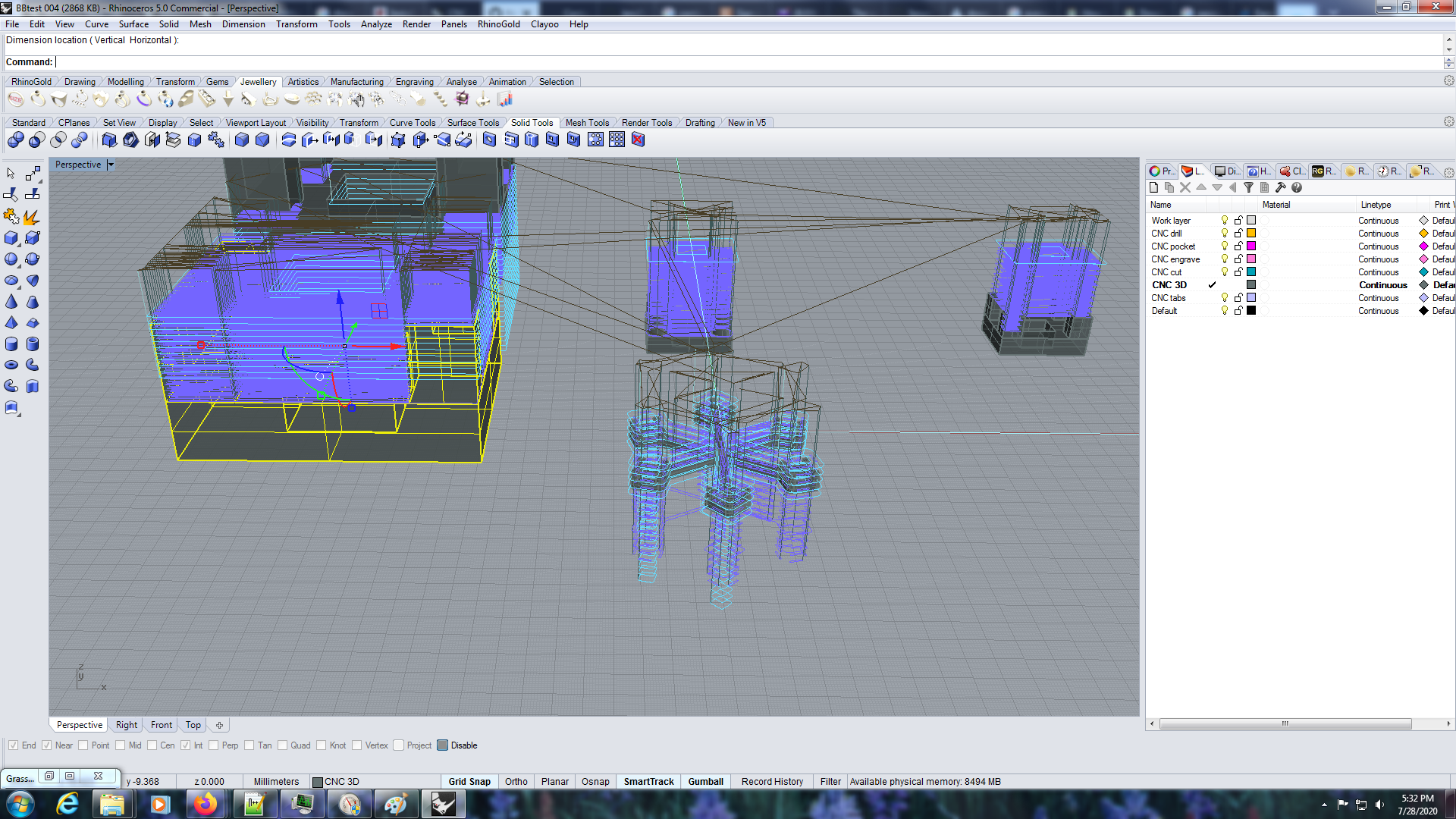Enable the Point osnap checkbox
Screen dimensions: 1456x819
(83, 745)
